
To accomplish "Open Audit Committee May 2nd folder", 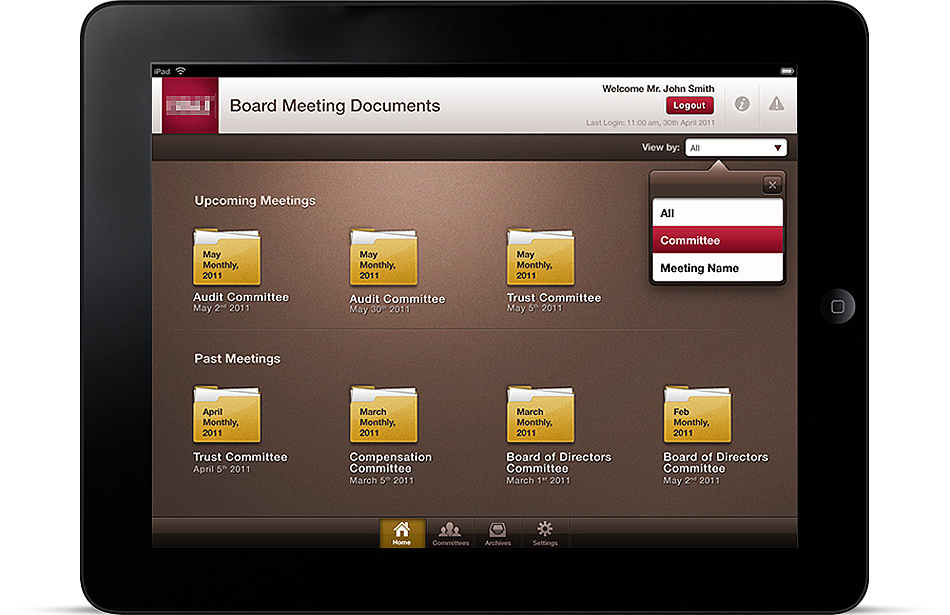I will (x=226, y=257).
